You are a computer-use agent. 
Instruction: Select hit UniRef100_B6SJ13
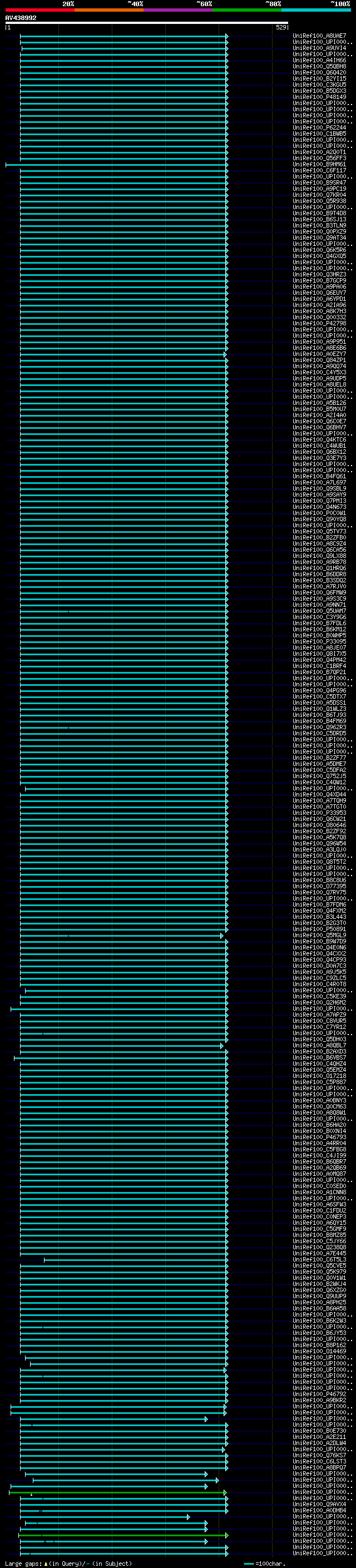[x=319, y=219]
